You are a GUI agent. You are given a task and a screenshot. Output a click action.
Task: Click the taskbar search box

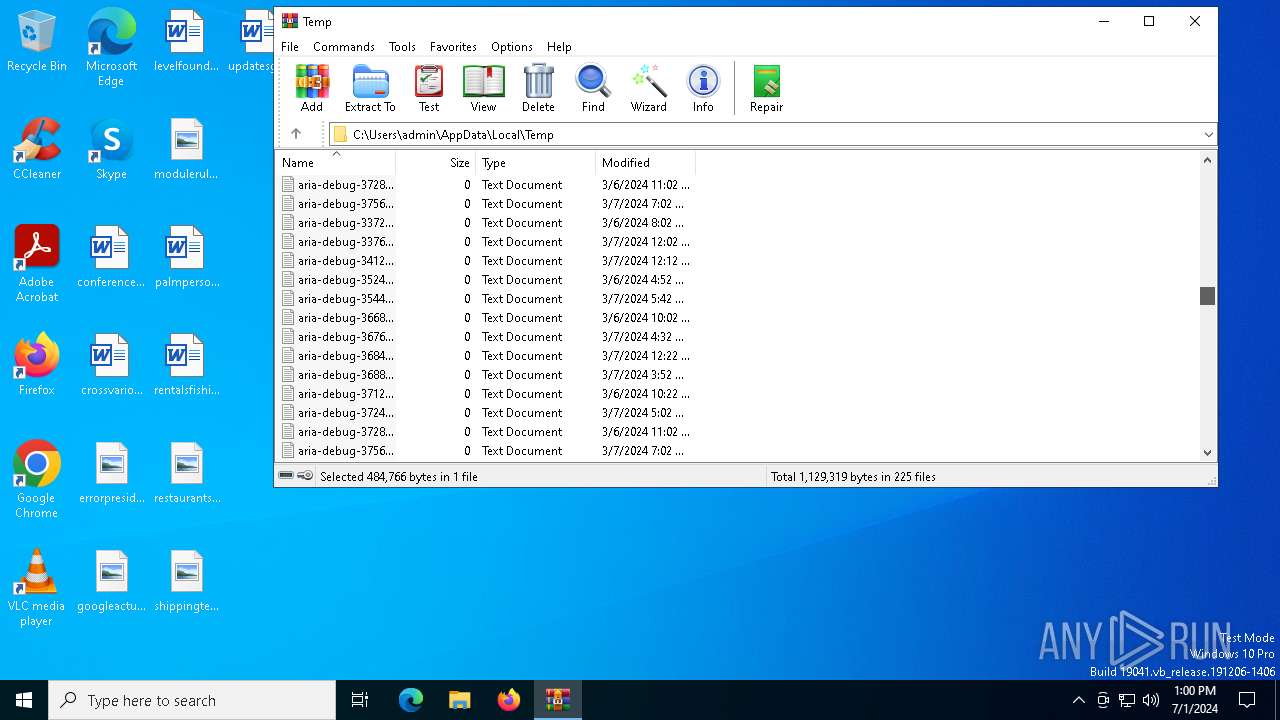[192, 700]
